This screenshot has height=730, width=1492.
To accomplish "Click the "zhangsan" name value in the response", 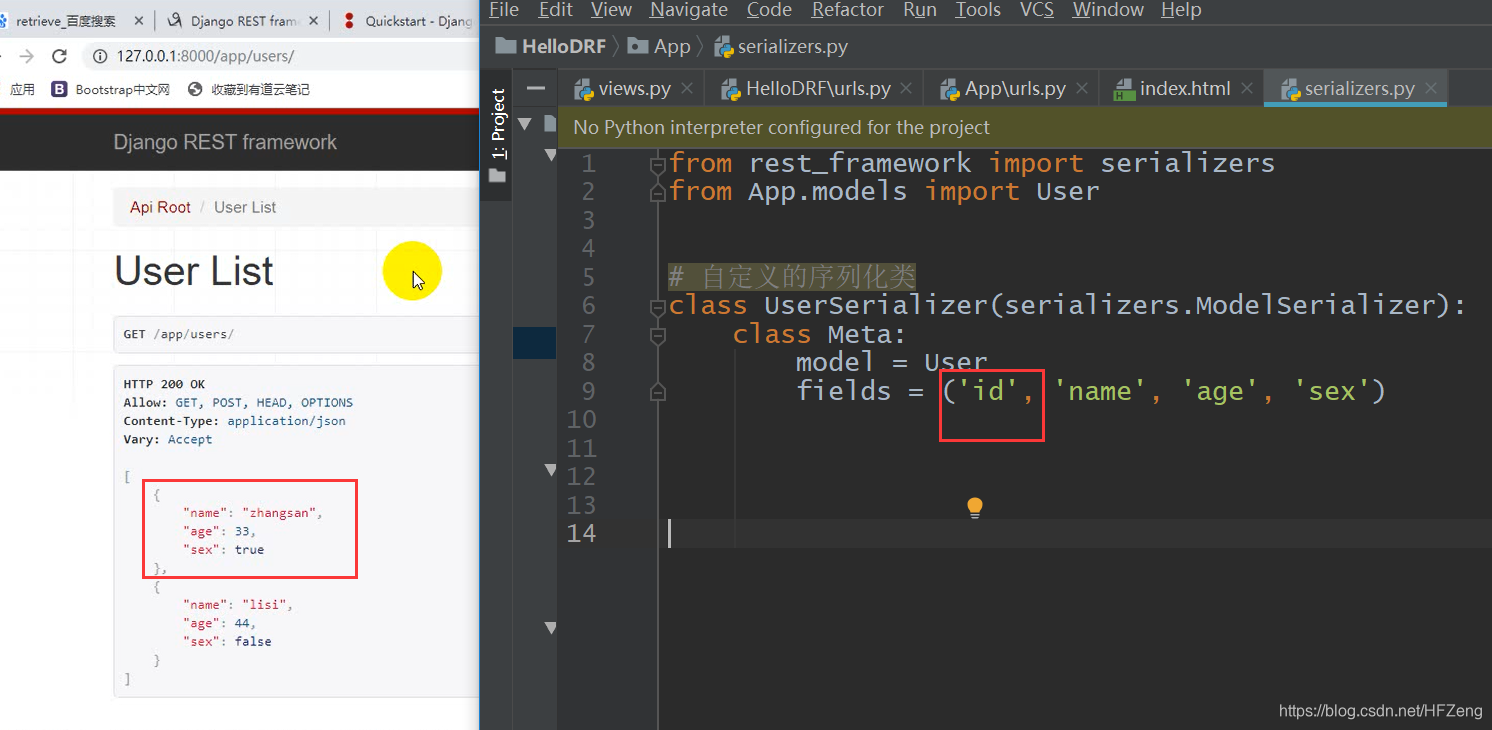I will click(279, 512).
